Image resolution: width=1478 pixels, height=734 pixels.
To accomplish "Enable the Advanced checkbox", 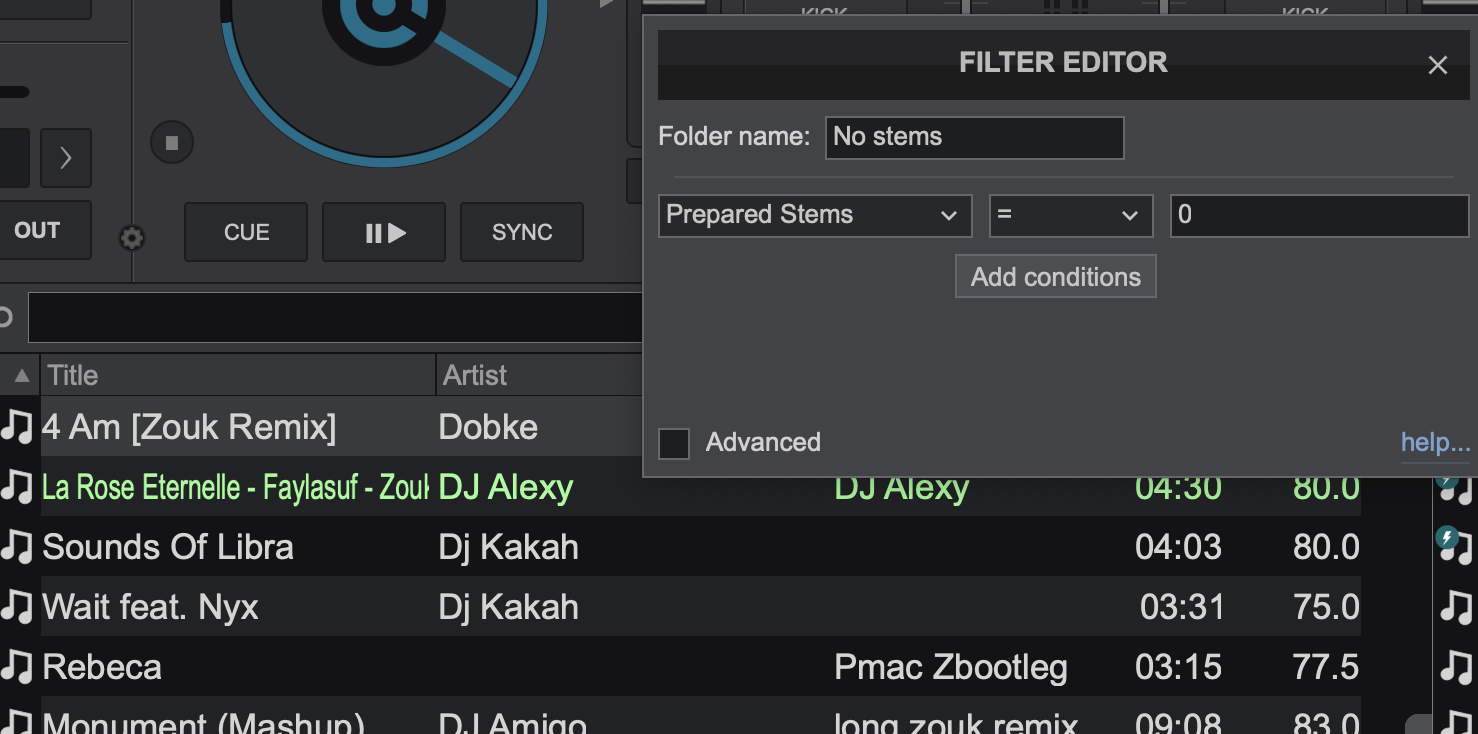I will (x=674, y=443).
